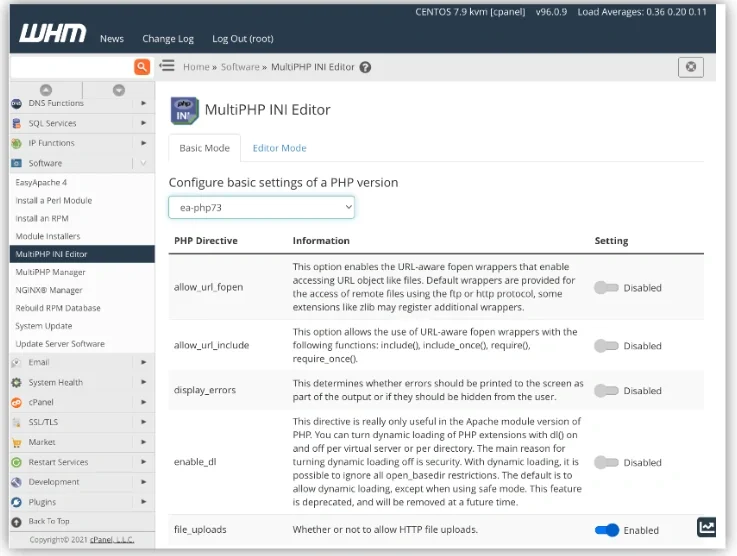The width and height of the screenshot is (737, 556).
Task: Click the Back To Top arrow icon
Action: click(x=16, y=522)
